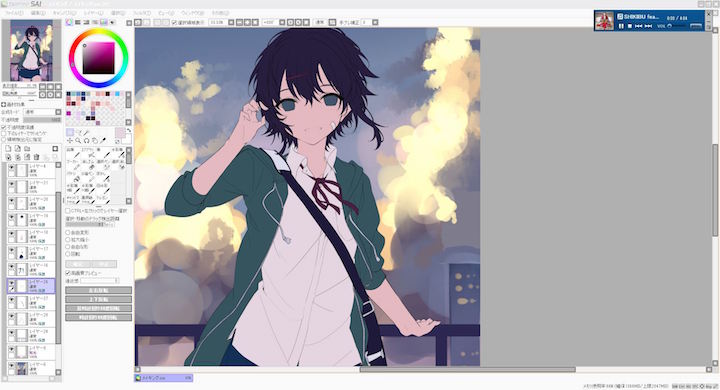Select the rectangular Selection tool
The image size is (720, 390).
pyautogui.click(x=70, y=132)
